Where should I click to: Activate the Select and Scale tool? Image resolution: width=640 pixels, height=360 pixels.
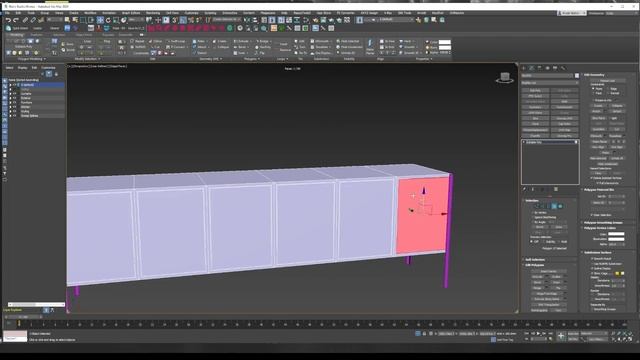pos(116,20)
